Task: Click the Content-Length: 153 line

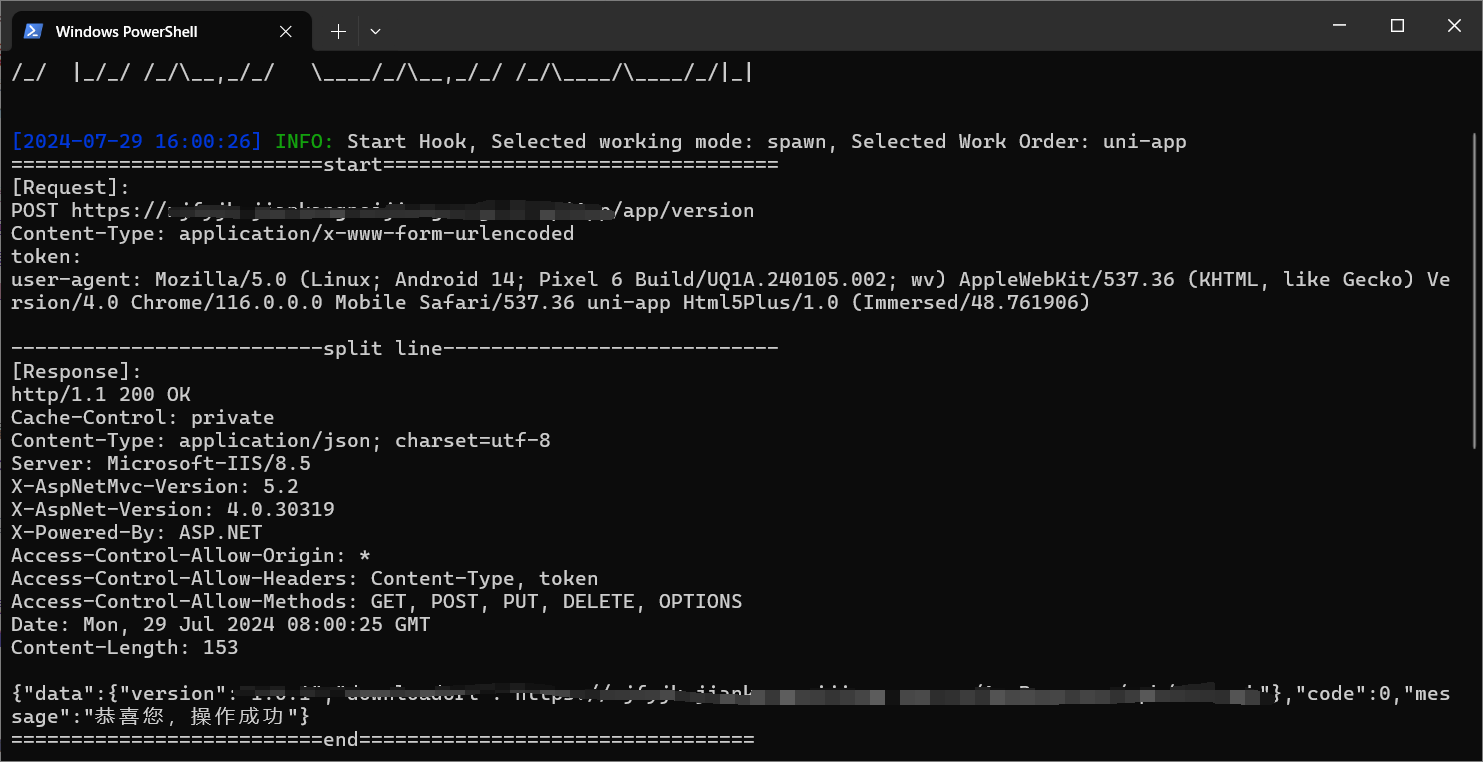Action: tap(125, 647)
